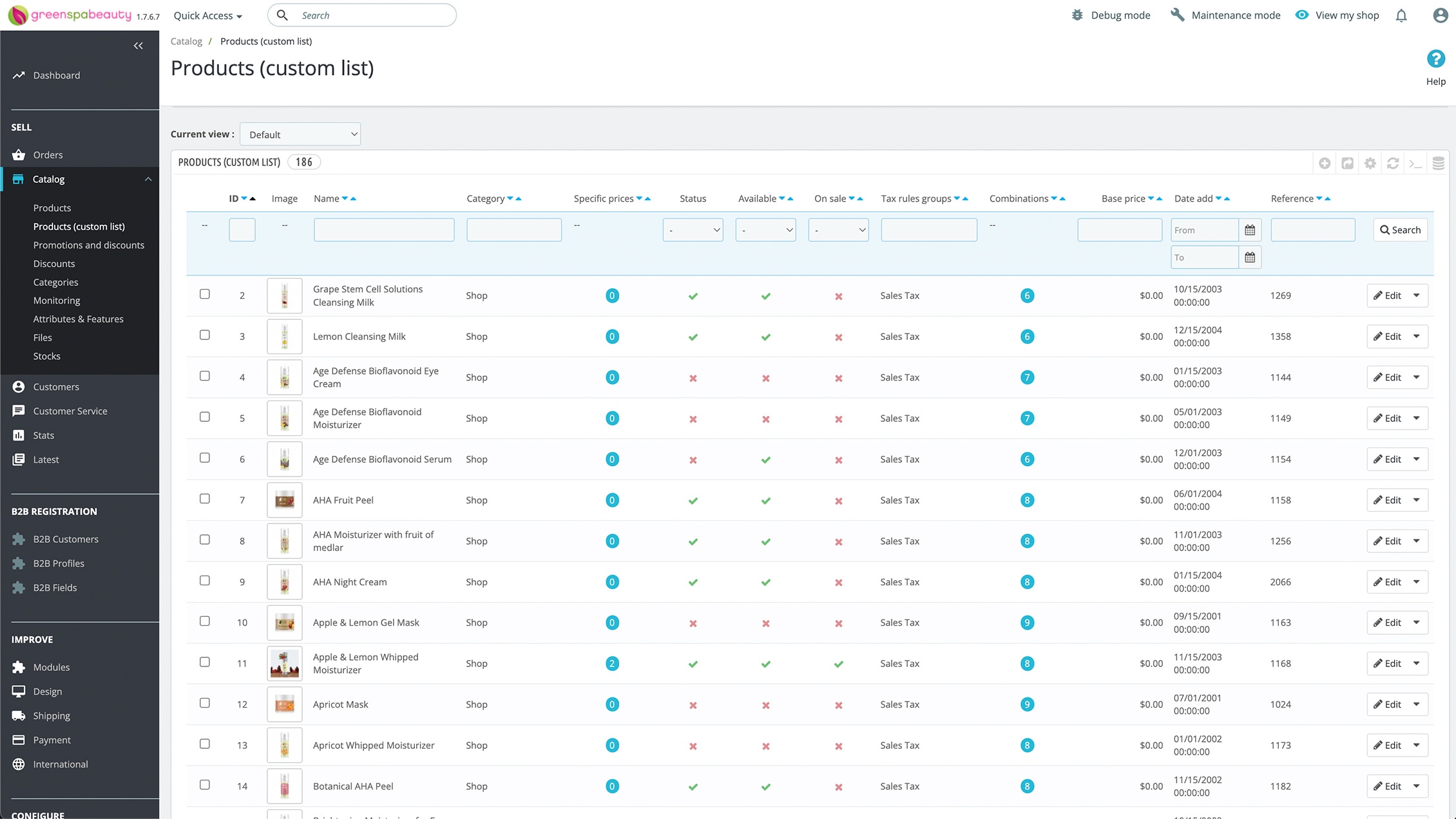Open Edit dropdown arrow for Apricot Mask

pyautogui.click(x=1417, y=704)
